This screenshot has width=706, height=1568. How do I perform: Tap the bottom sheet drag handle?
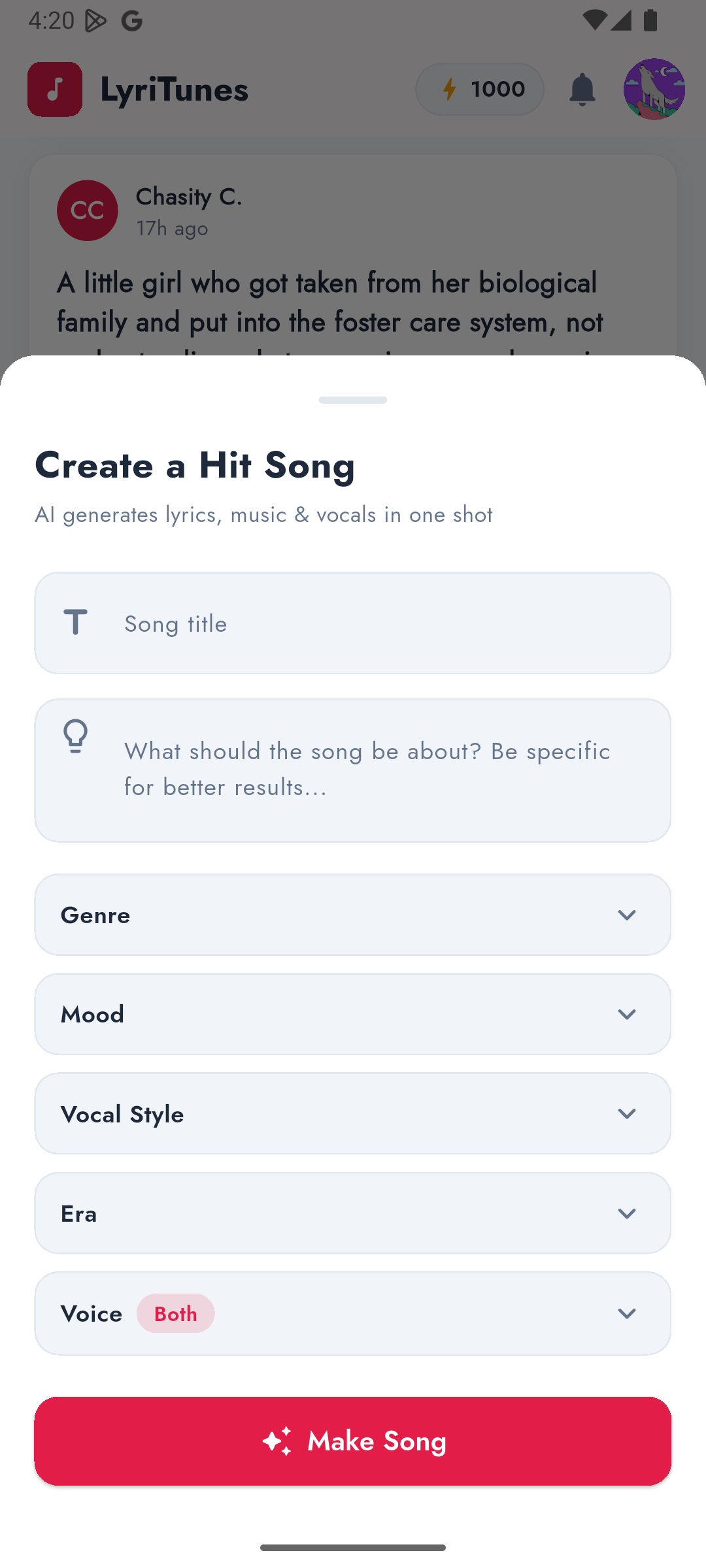[353, 400]
